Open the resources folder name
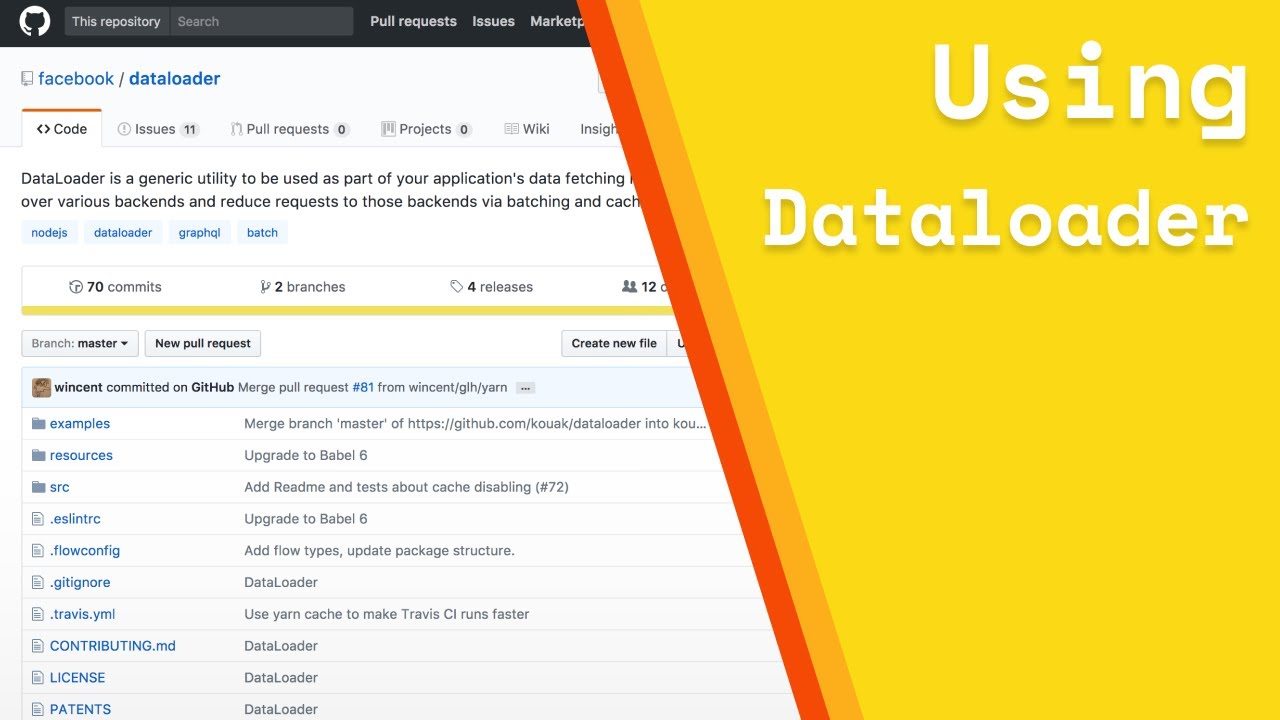Viewport: 1280px width, 720px height. coord(81,456)
